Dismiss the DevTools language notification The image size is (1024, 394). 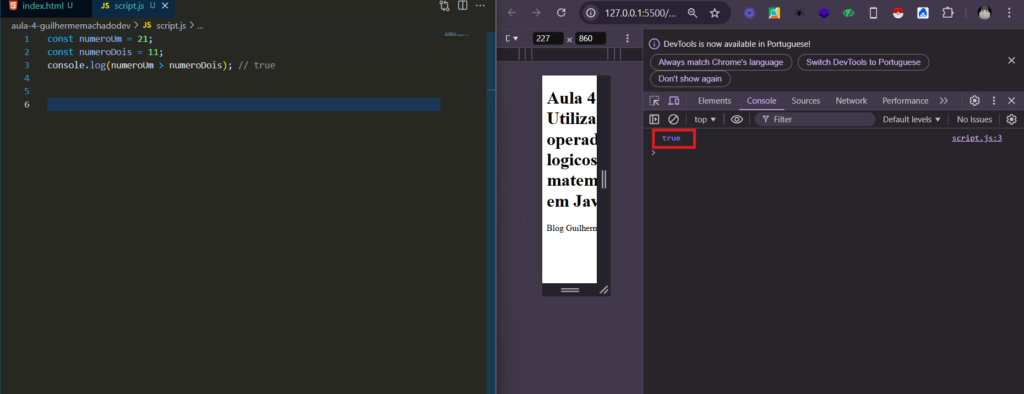(1012, 60)
